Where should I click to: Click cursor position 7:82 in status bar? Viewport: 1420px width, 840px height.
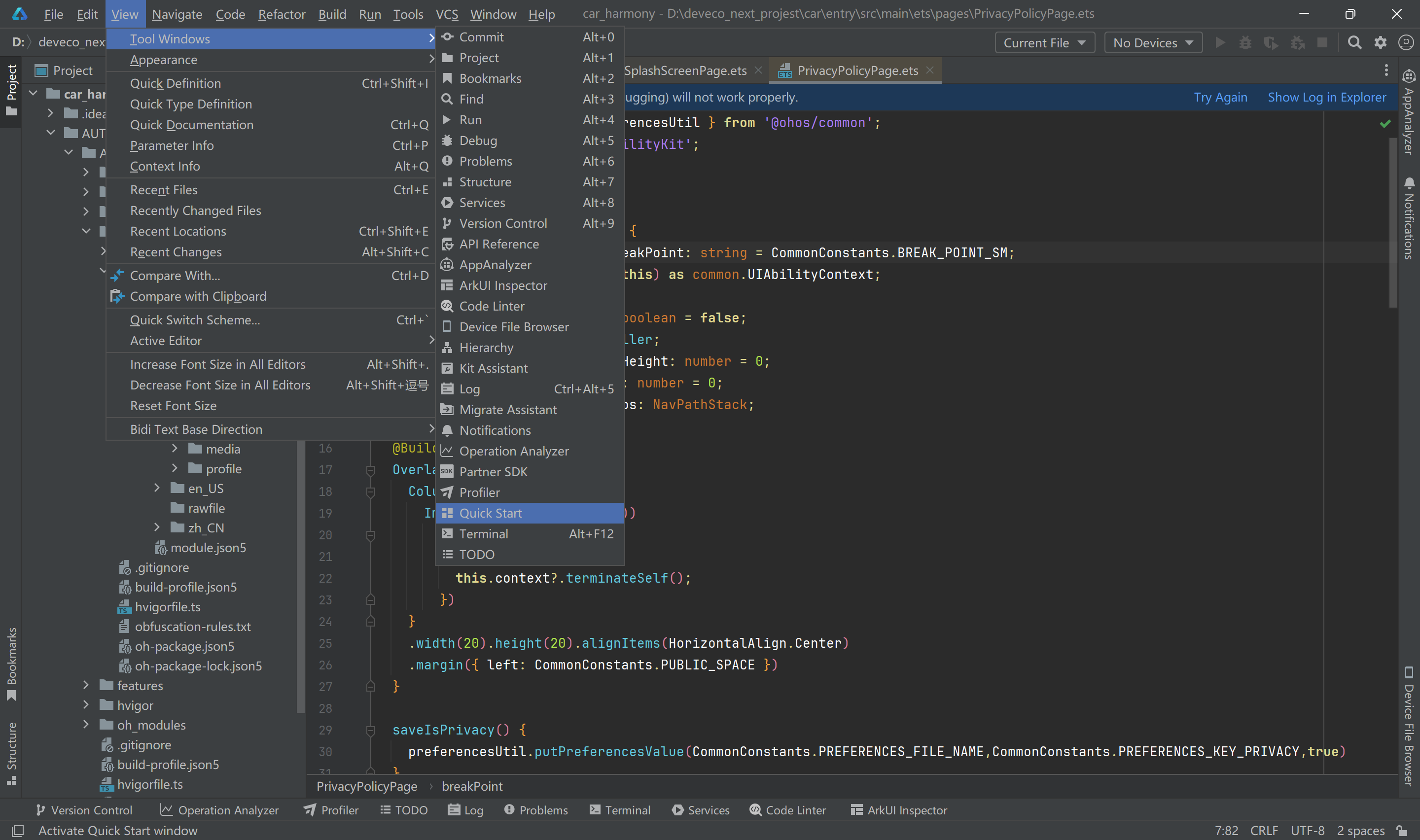point(1226,830)
